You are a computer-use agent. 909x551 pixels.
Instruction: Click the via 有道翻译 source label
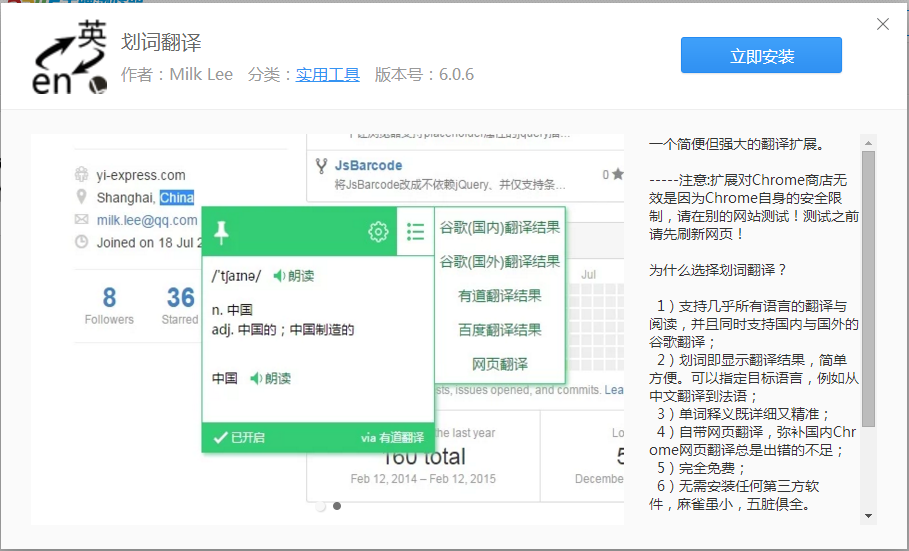coord(392,437)
